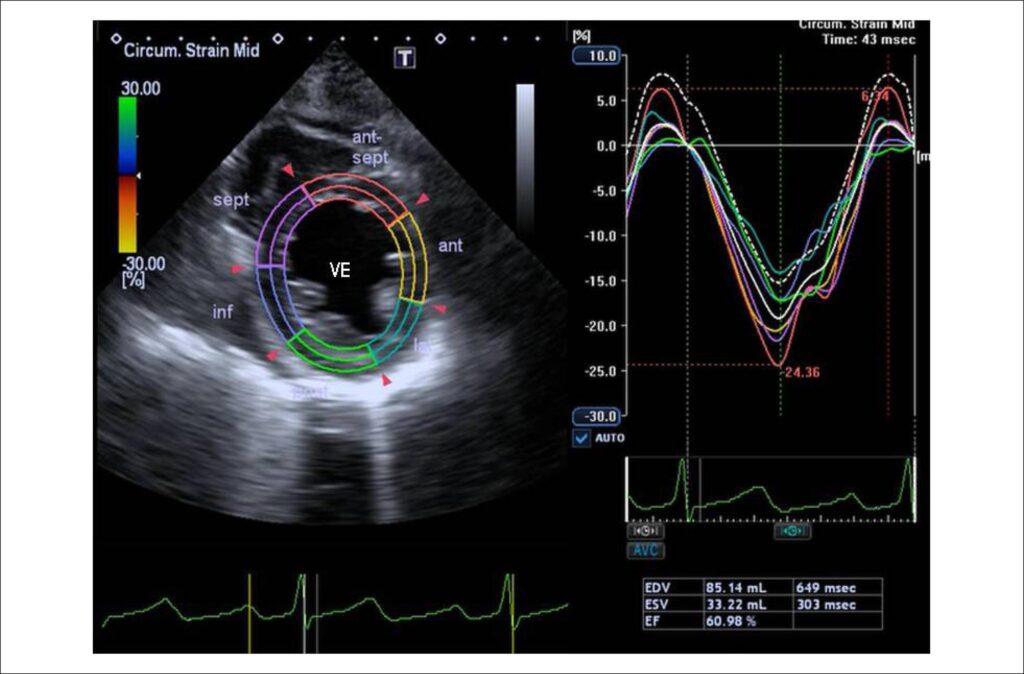Click the white zero marker on strain color bar
This screenshot has width=1024, height=674.
[x=138, y=176]
